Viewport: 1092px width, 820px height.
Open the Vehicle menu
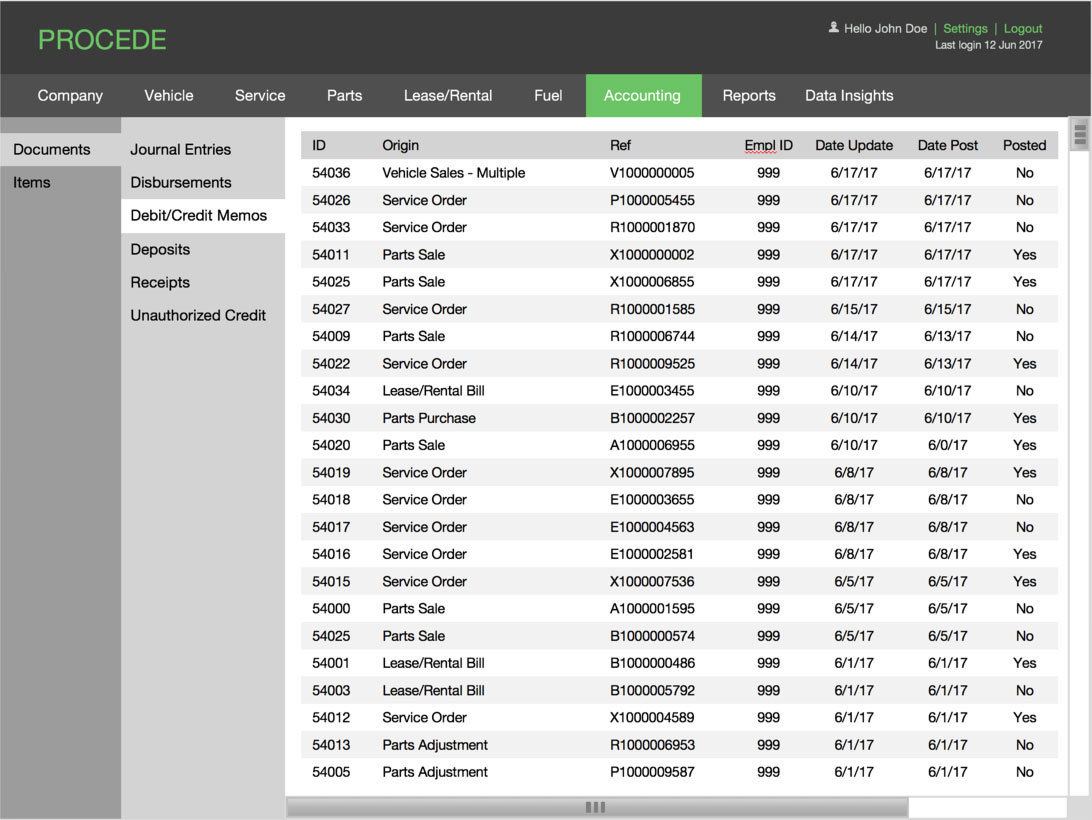[169, 95]
